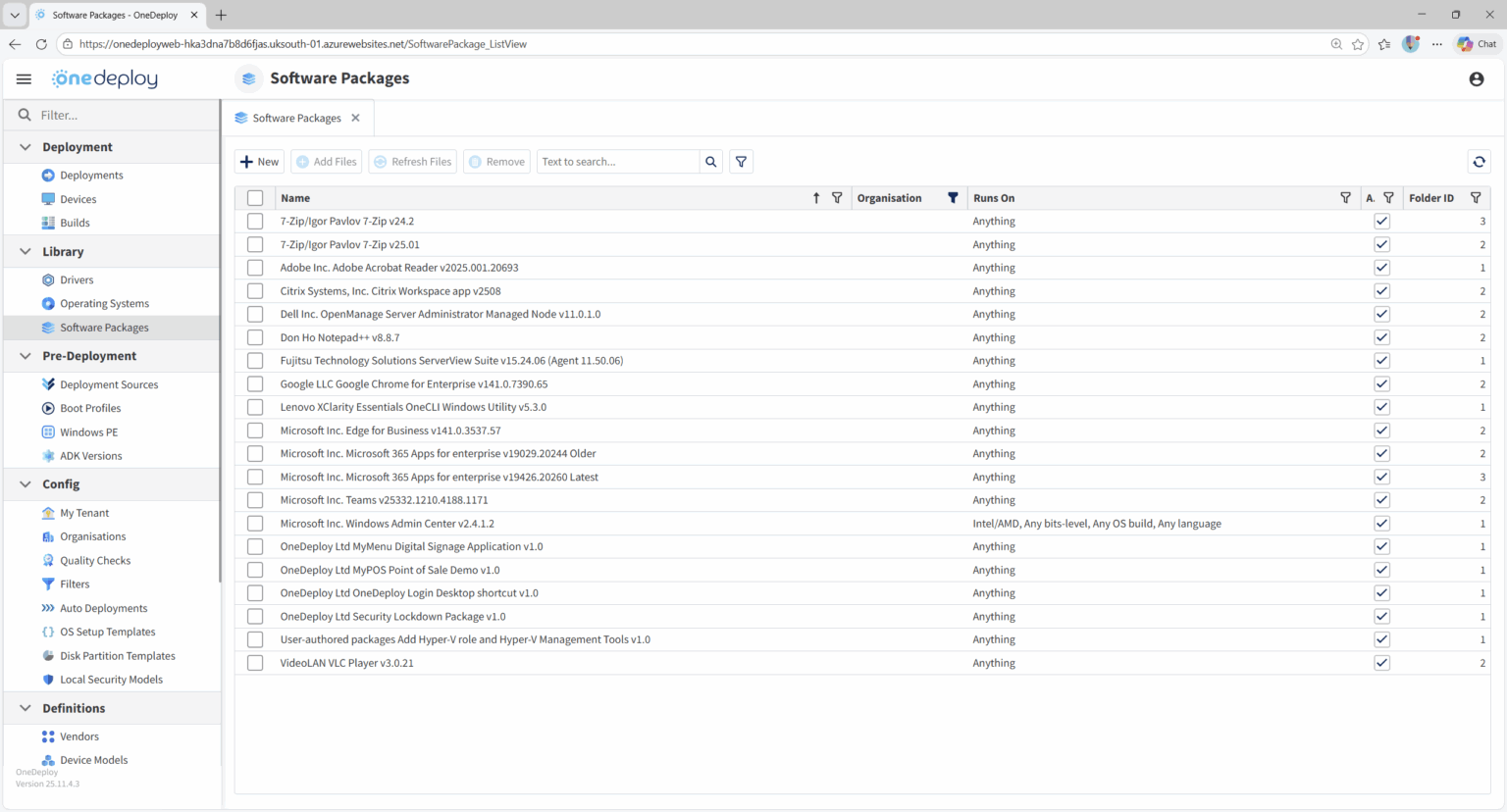The image size is (1507, 812).
Task: Open Disk Partition Templates
Action: pos(118,656)
